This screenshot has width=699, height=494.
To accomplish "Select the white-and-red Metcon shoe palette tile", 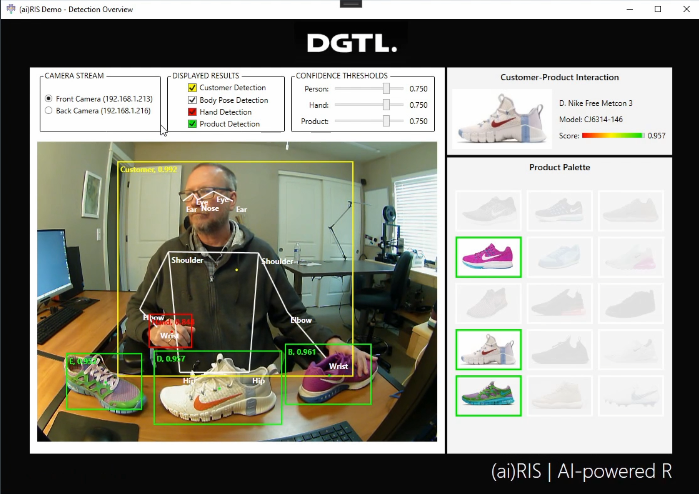I will [x=488, y=350].
